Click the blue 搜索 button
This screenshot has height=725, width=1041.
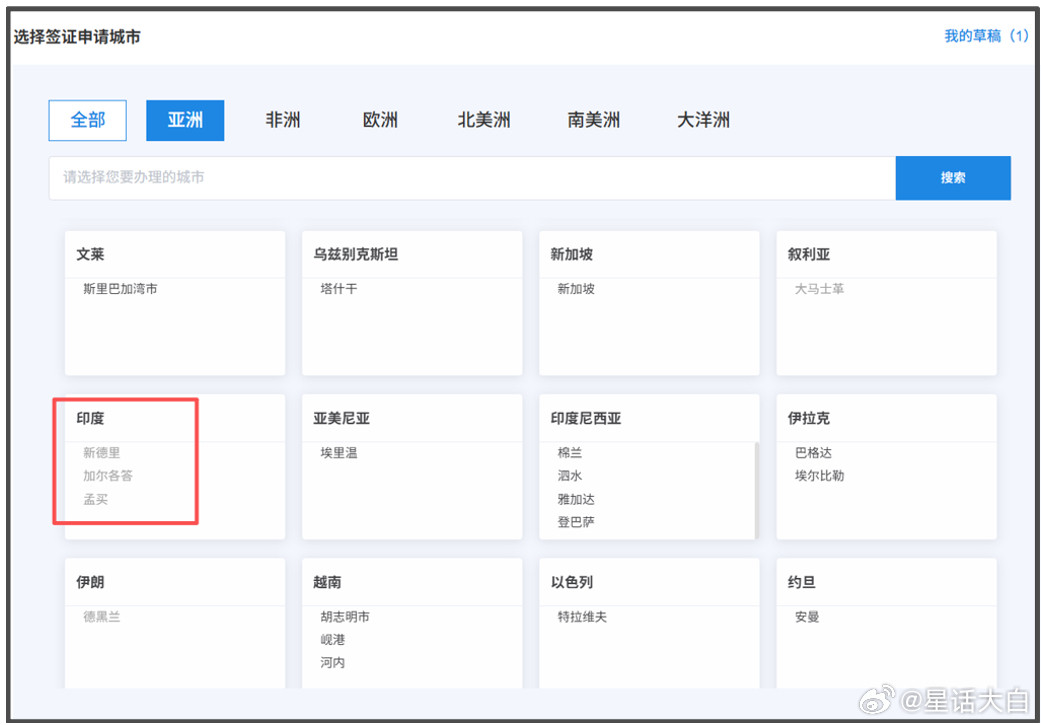coord(952,178)
